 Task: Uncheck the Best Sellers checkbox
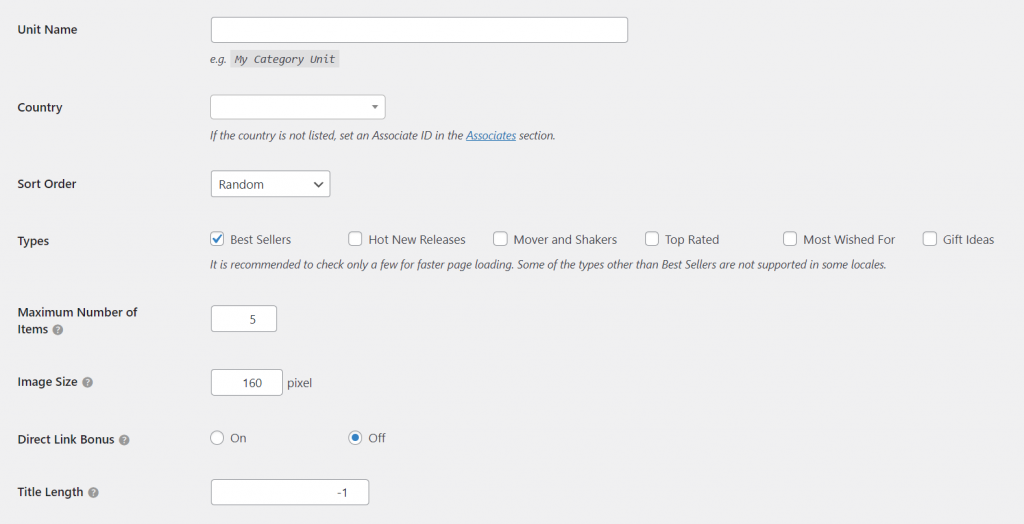point(217,239)
